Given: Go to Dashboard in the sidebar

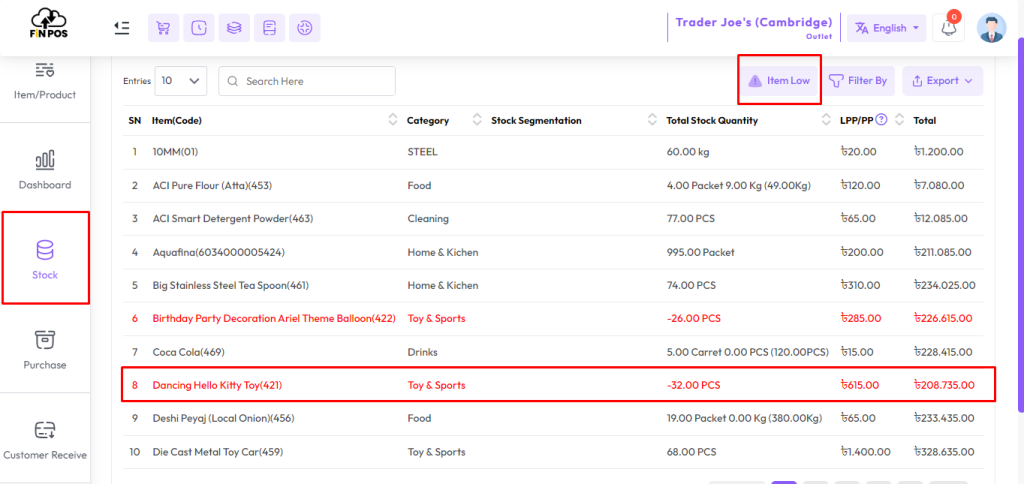Looking at the screenshot, I should pyautogui.click(x=44, y=168).
